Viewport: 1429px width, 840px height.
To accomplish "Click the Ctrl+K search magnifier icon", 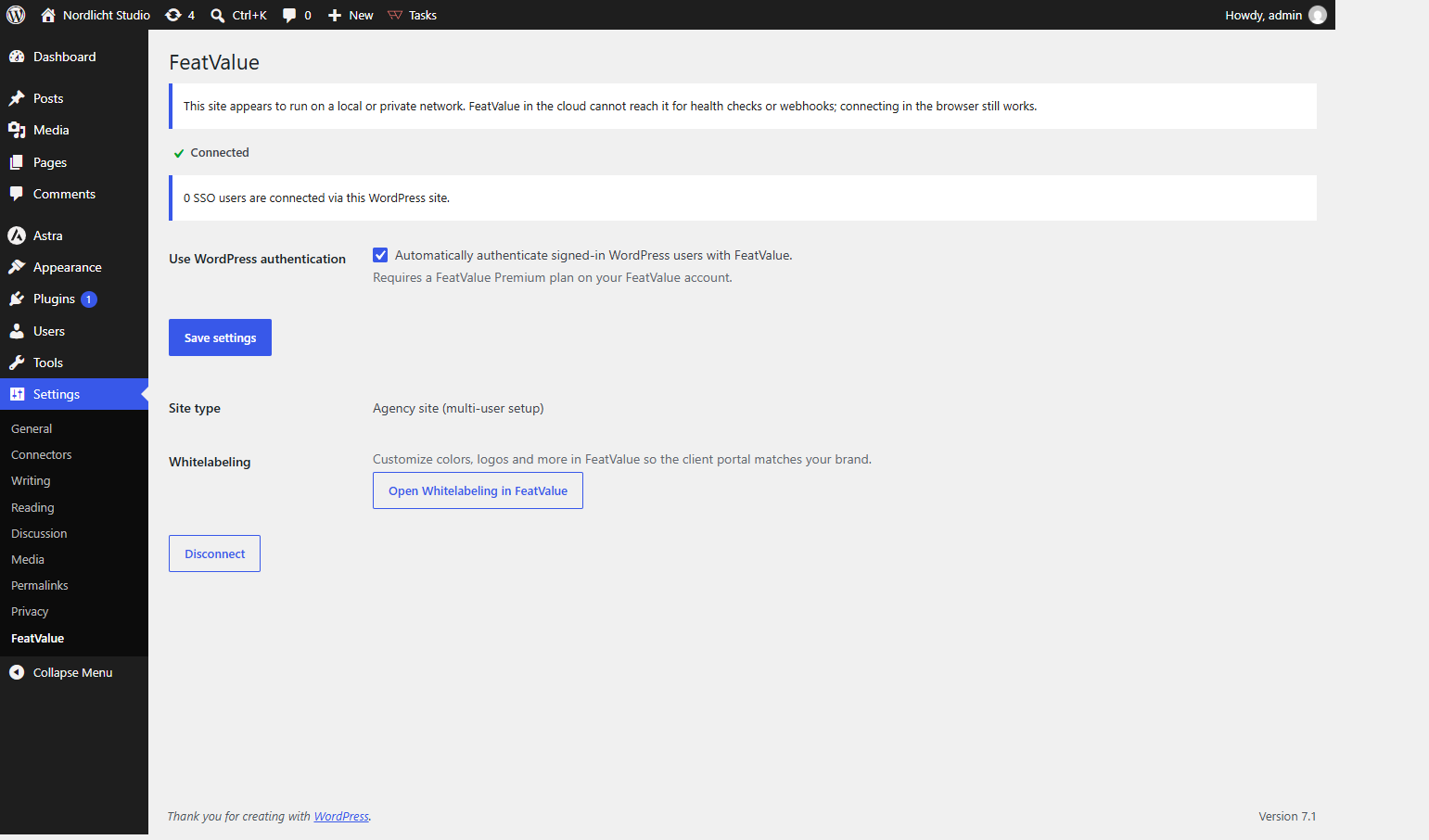I will [x=218, y=16].
